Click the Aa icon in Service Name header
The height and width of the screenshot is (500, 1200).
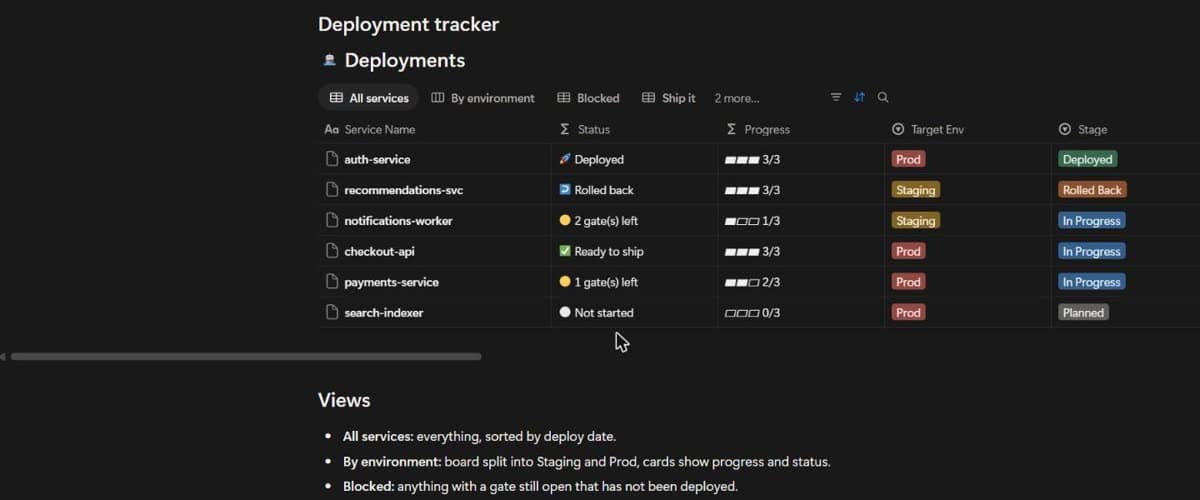[332, 129]
